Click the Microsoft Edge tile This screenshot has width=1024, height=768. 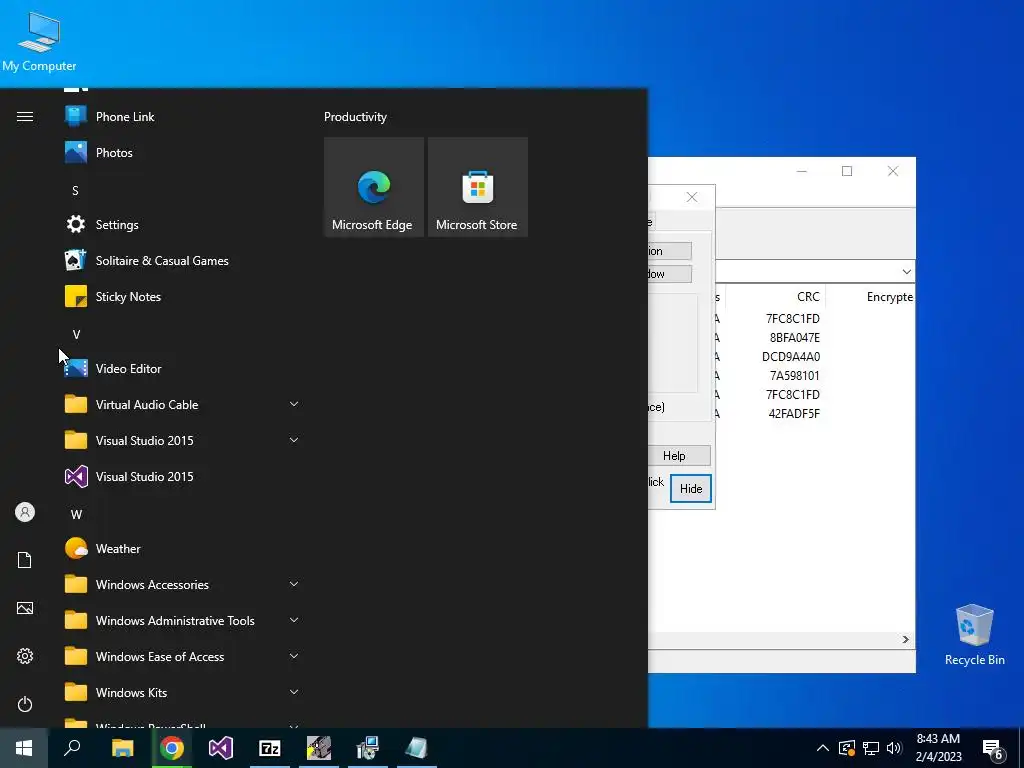(x=374, y=187)
